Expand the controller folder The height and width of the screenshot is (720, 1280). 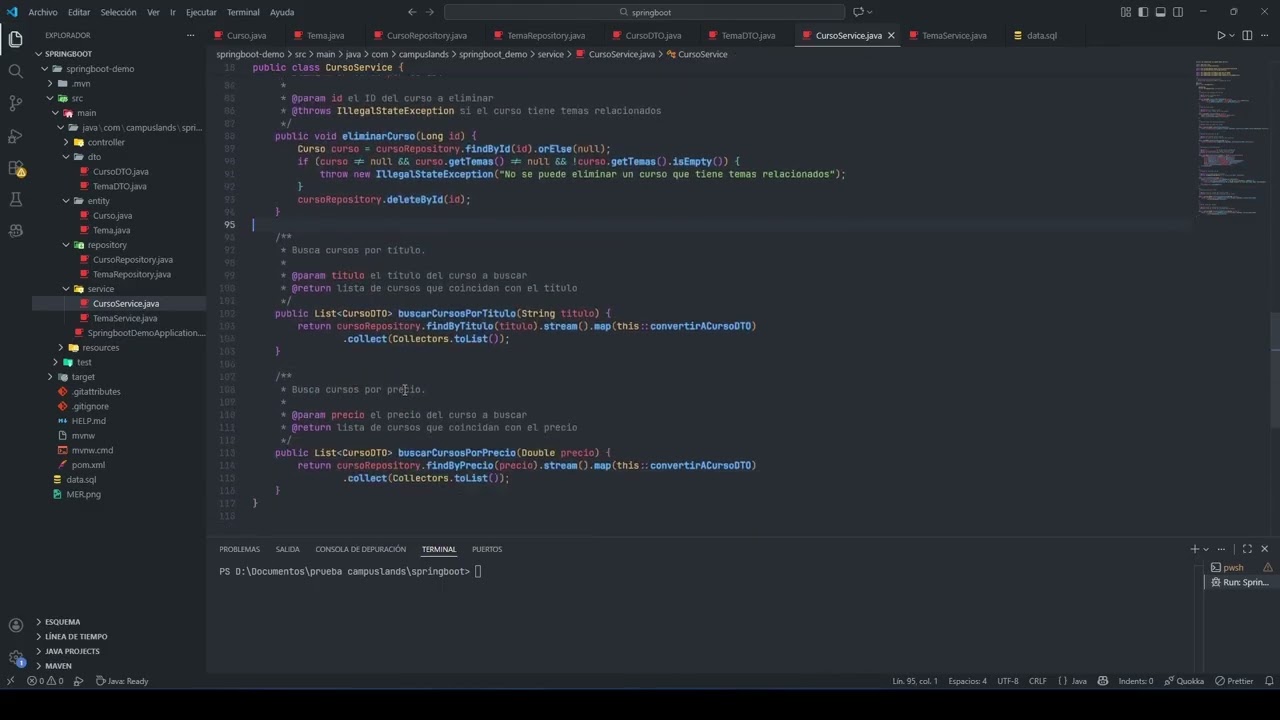click(x=106, y=142)
